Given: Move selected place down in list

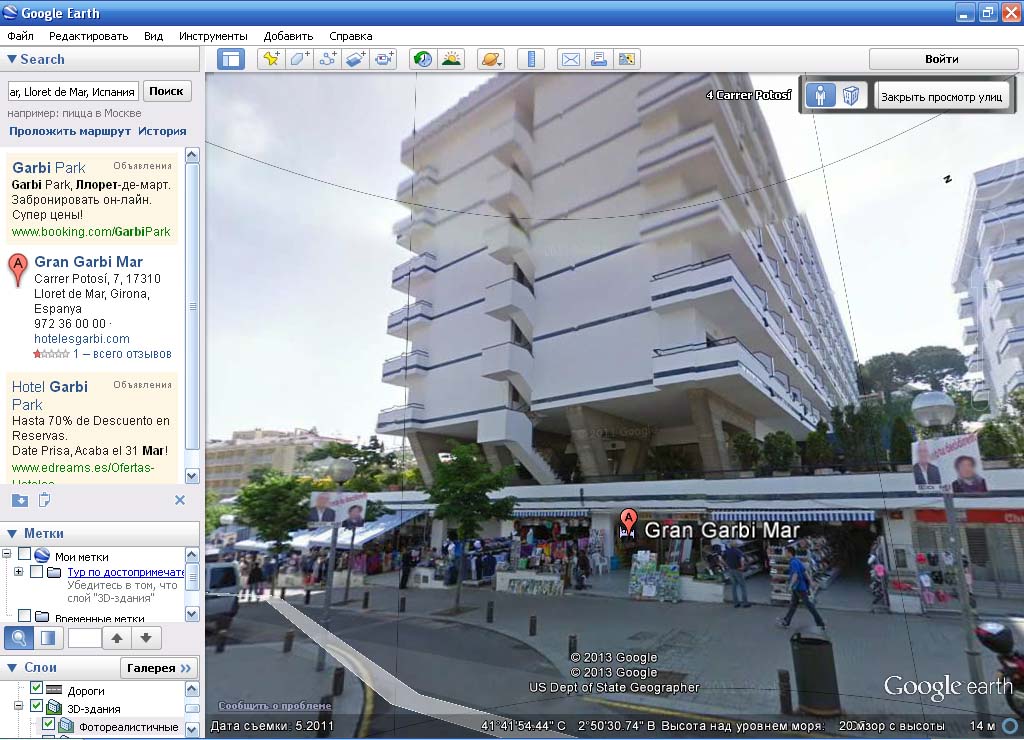Looking at the screenshot, I should pyautogui.click(x=146, y=638).
